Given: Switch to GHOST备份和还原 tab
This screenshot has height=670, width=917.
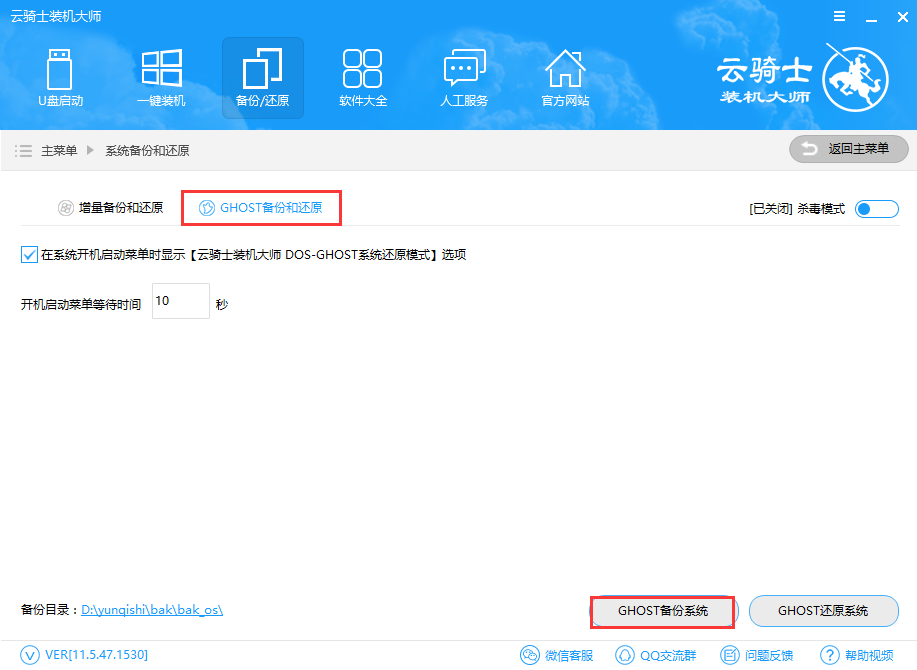Looking at the screenshot, I should (261, 208).
